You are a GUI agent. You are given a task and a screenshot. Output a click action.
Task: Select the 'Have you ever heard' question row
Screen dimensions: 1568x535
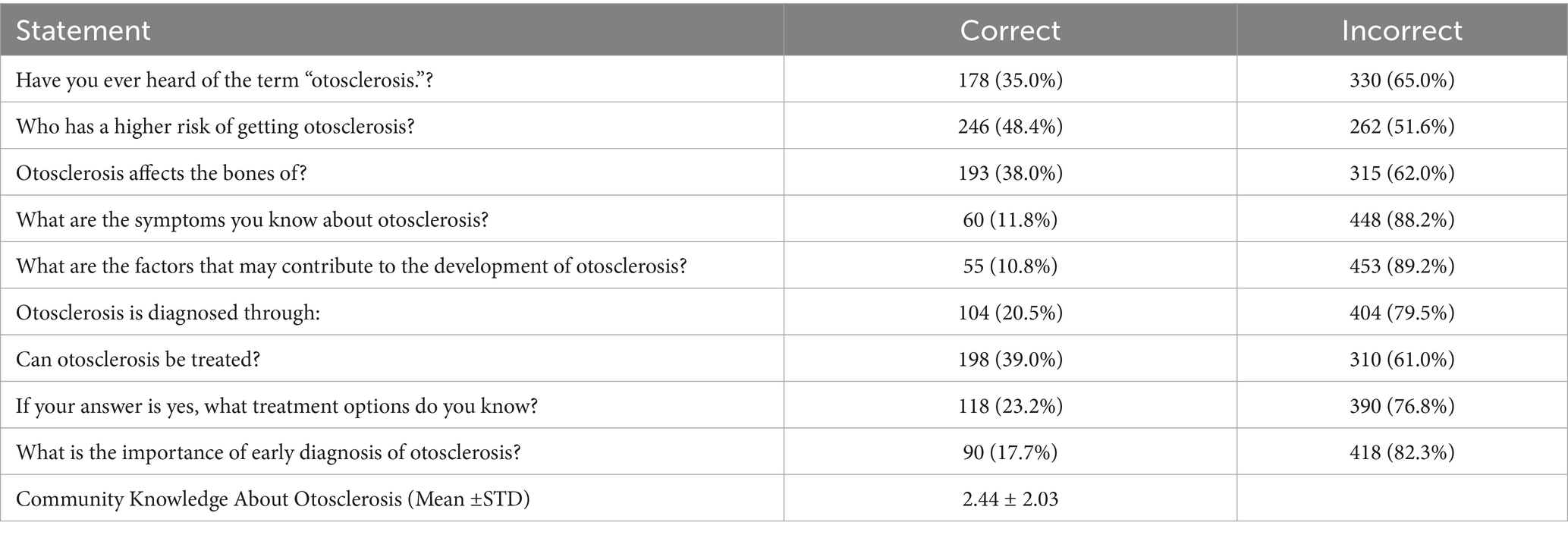(x=225, y=80)
